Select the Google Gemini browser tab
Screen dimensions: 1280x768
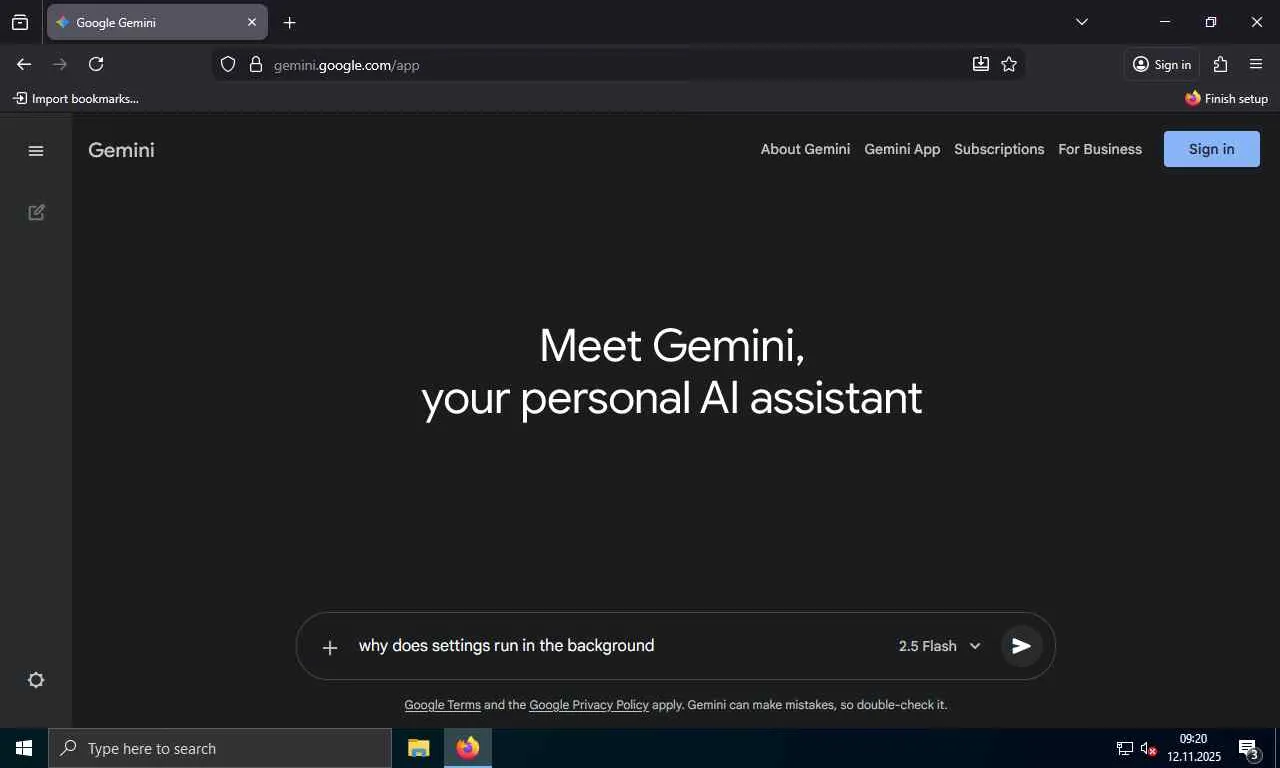click(157, 22)
